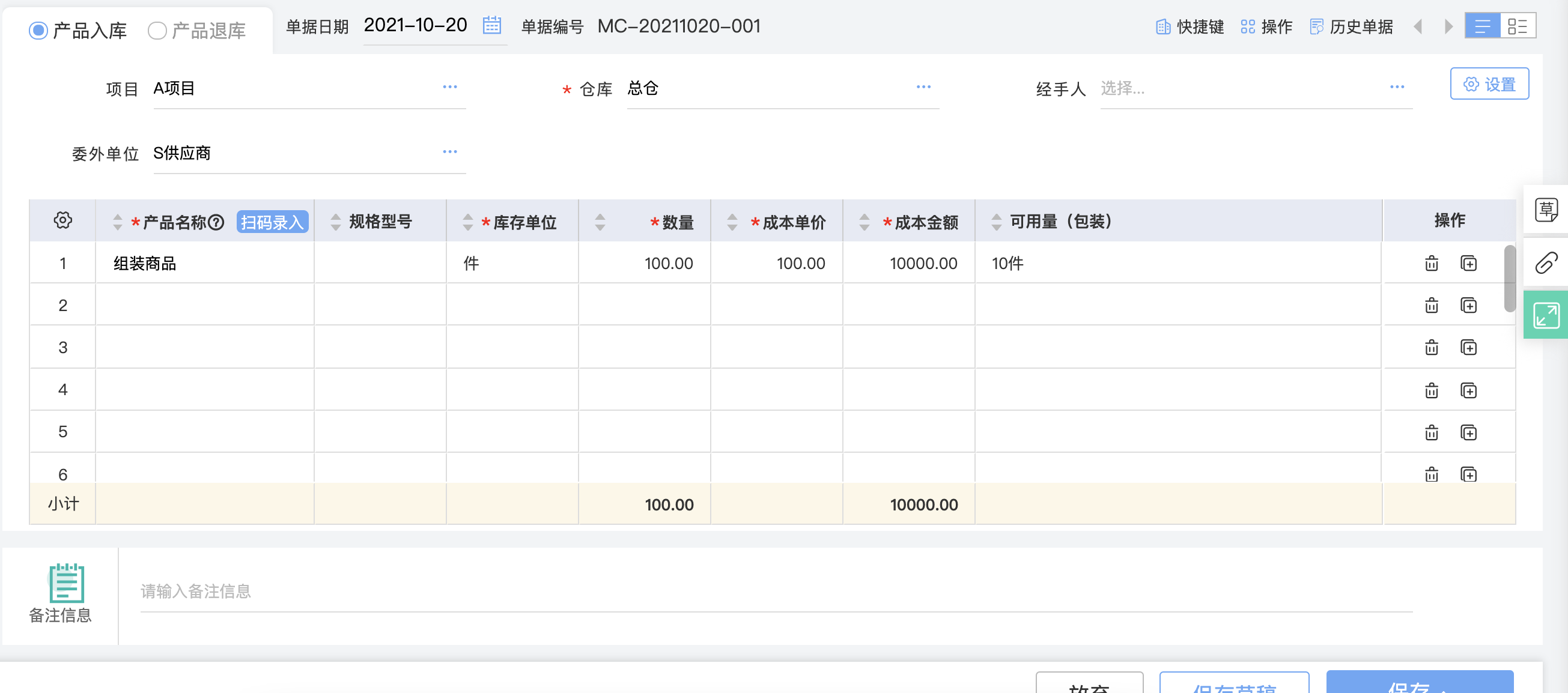
Task: Go to previous document arrow
Action: tap(1418, 27)
